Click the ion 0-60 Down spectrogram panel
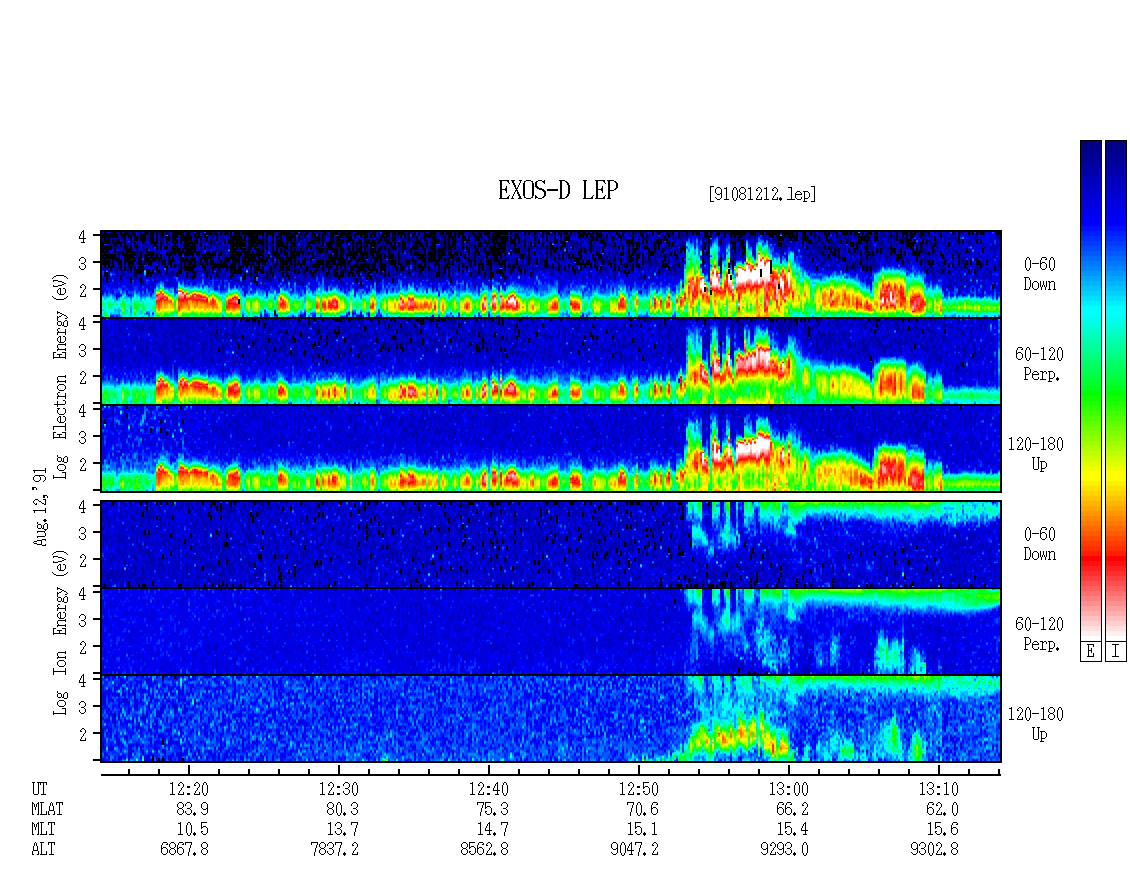This screenshot has height=875, width=1130. tap(551, 544)
